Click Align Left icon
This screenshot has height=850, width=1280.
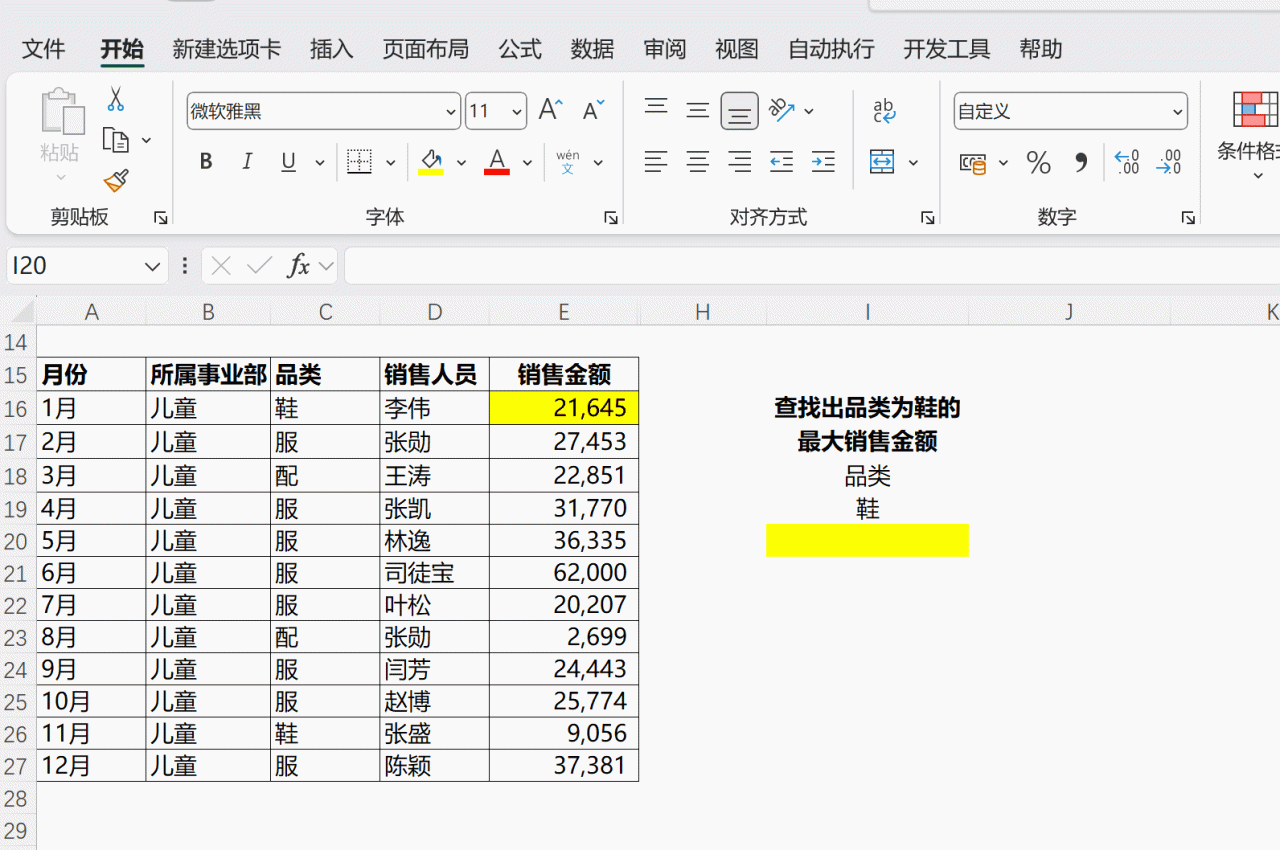tap(656, 161)
